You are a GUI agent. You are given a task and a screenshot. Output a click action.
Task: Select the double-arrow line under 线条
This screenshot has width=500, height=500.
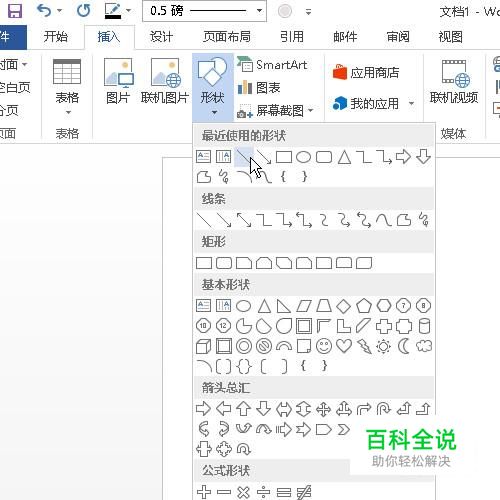coord(244,220)
